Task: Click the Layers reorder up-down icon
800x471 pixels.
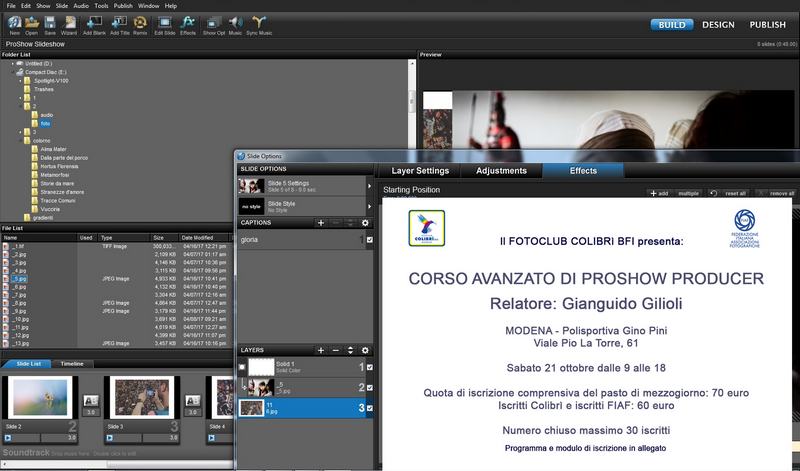Action: [x=350, y=350]
